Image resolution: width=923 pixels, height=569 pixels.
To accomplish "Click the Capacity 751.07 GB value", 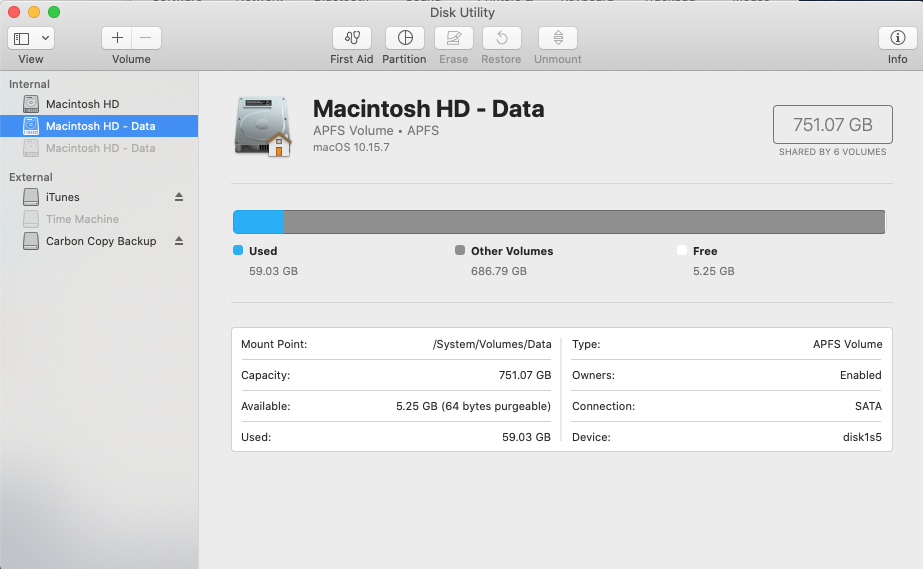I will [x=524, y=375].
